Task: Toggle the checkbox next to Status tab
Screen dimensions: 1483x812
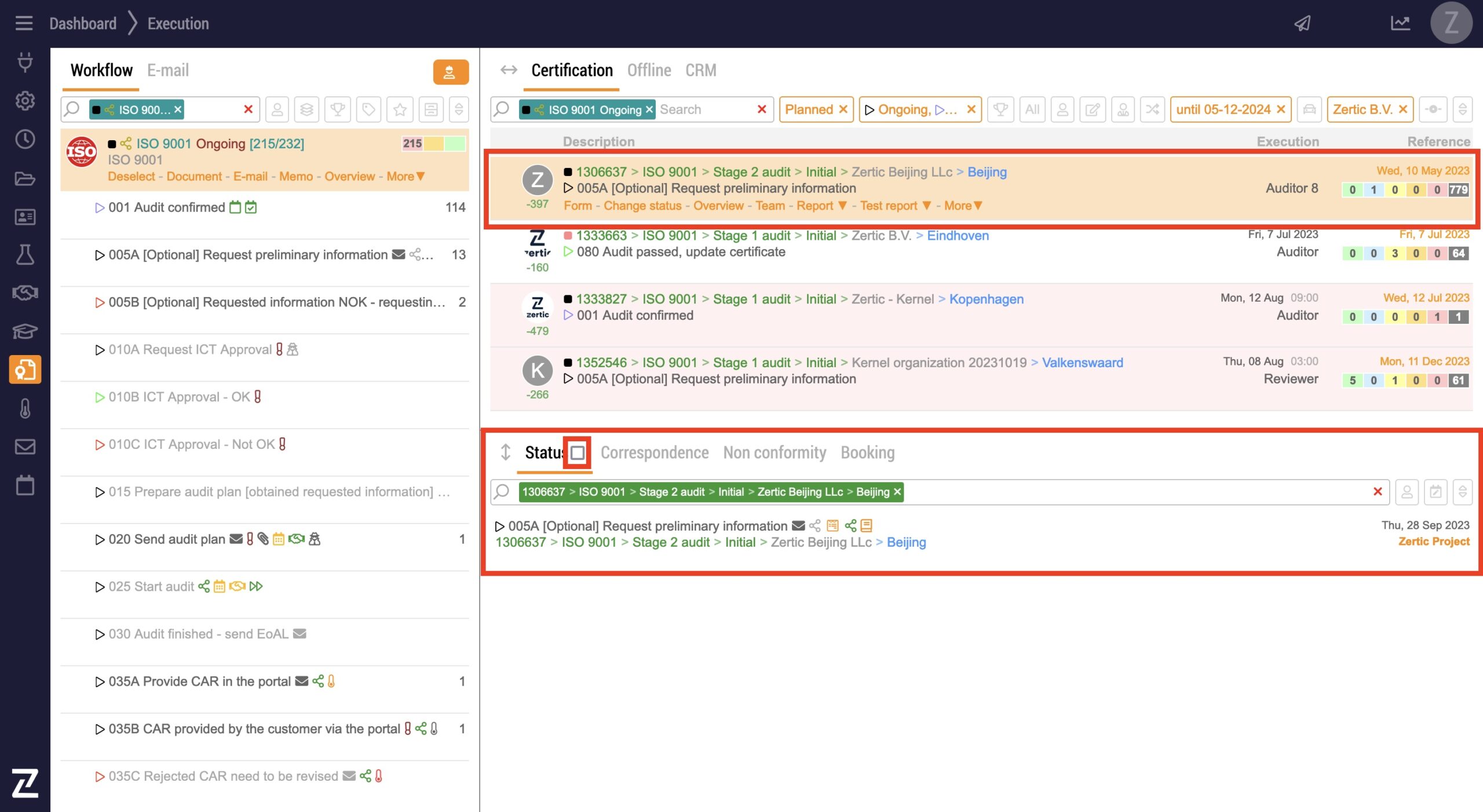Action: click(577, 452)
